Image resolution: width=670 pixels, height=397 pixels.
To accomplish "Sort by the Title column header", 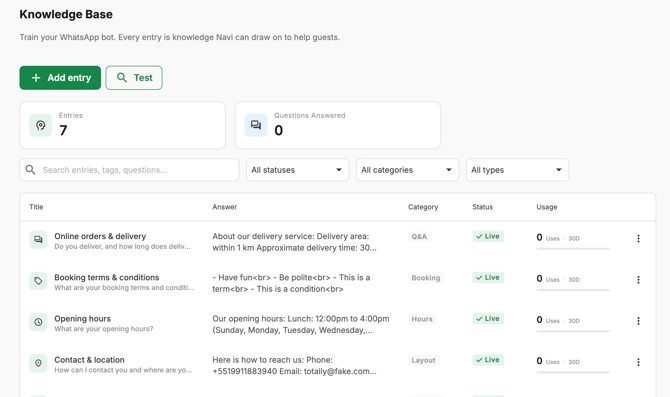I will click(36, 207).
